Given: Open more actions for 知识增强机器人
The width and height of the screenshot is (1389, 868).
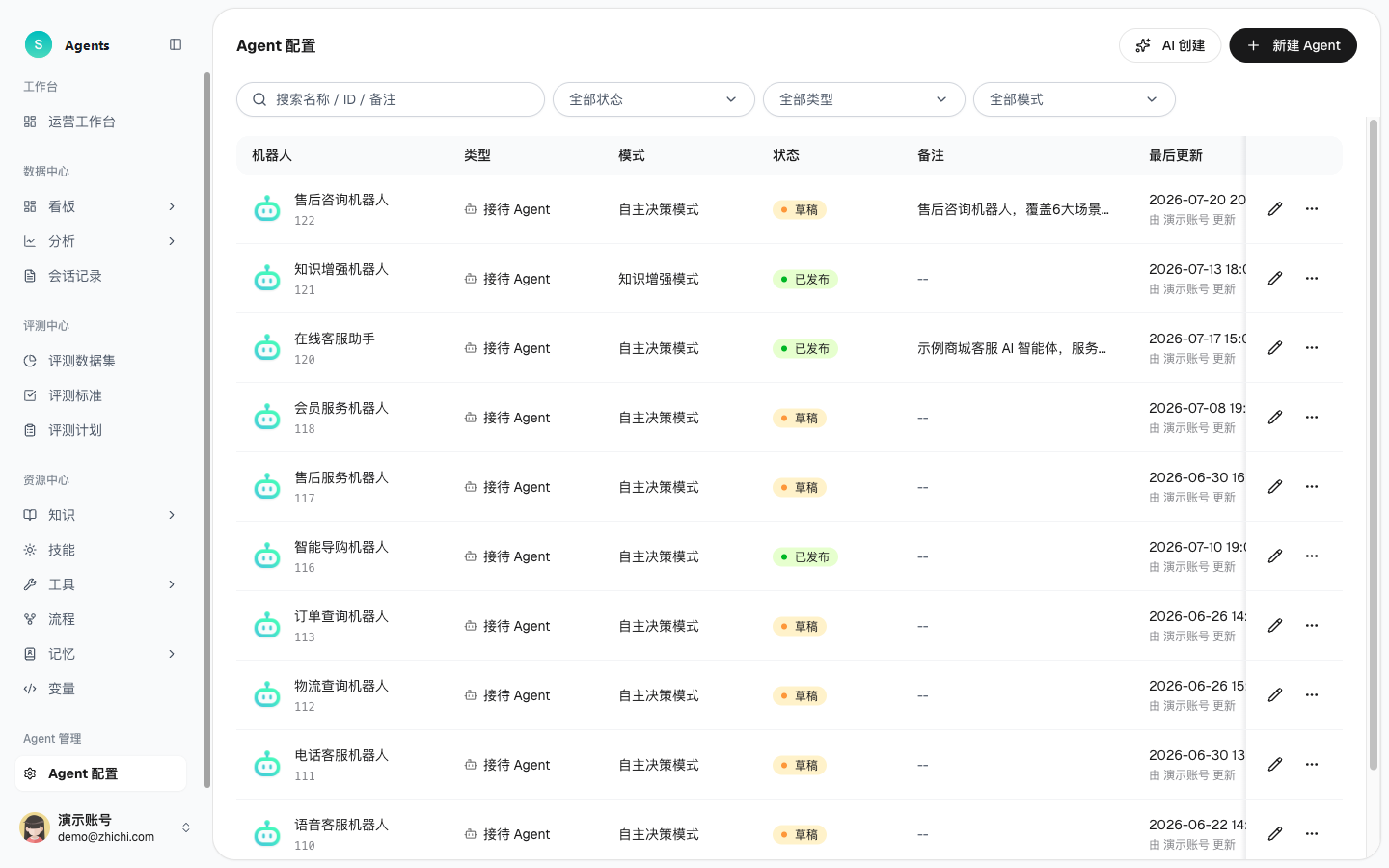Looking at the screenshot, I should click(x=1312, y=279).
